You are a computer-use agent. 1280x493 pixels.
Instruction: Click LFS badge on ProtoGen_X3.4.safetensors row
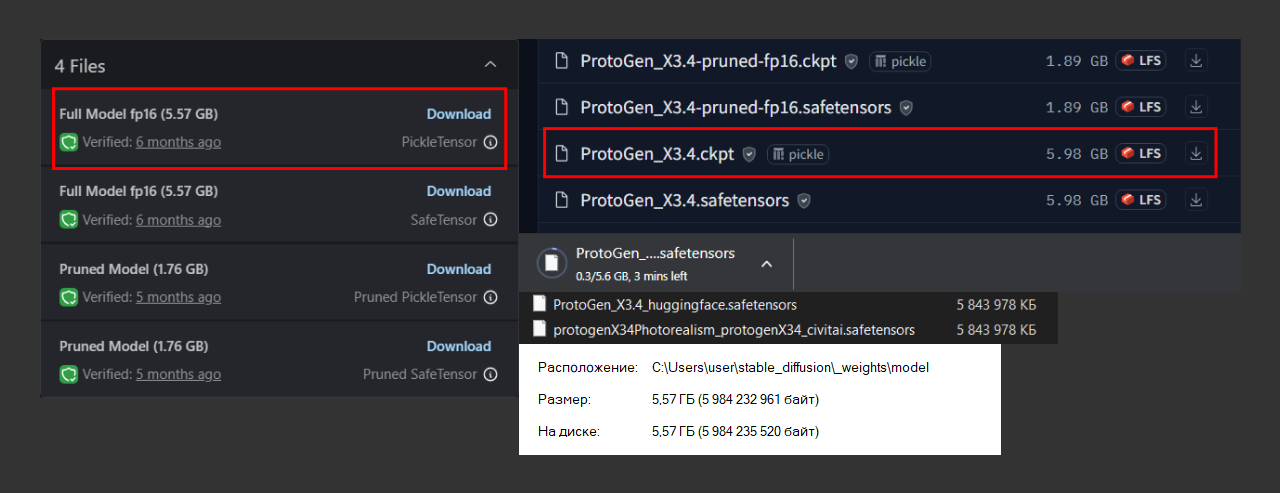point(1141,200)
